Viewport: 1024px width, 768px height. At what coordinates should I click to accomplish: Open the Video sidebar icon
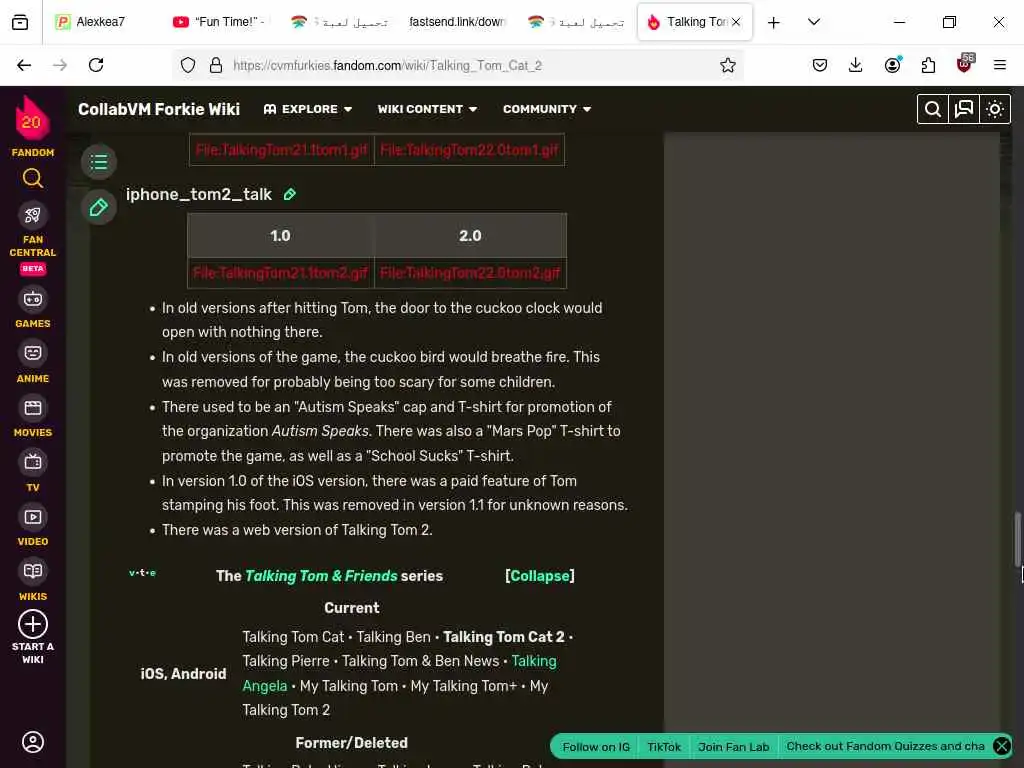[x=33, y=517]
